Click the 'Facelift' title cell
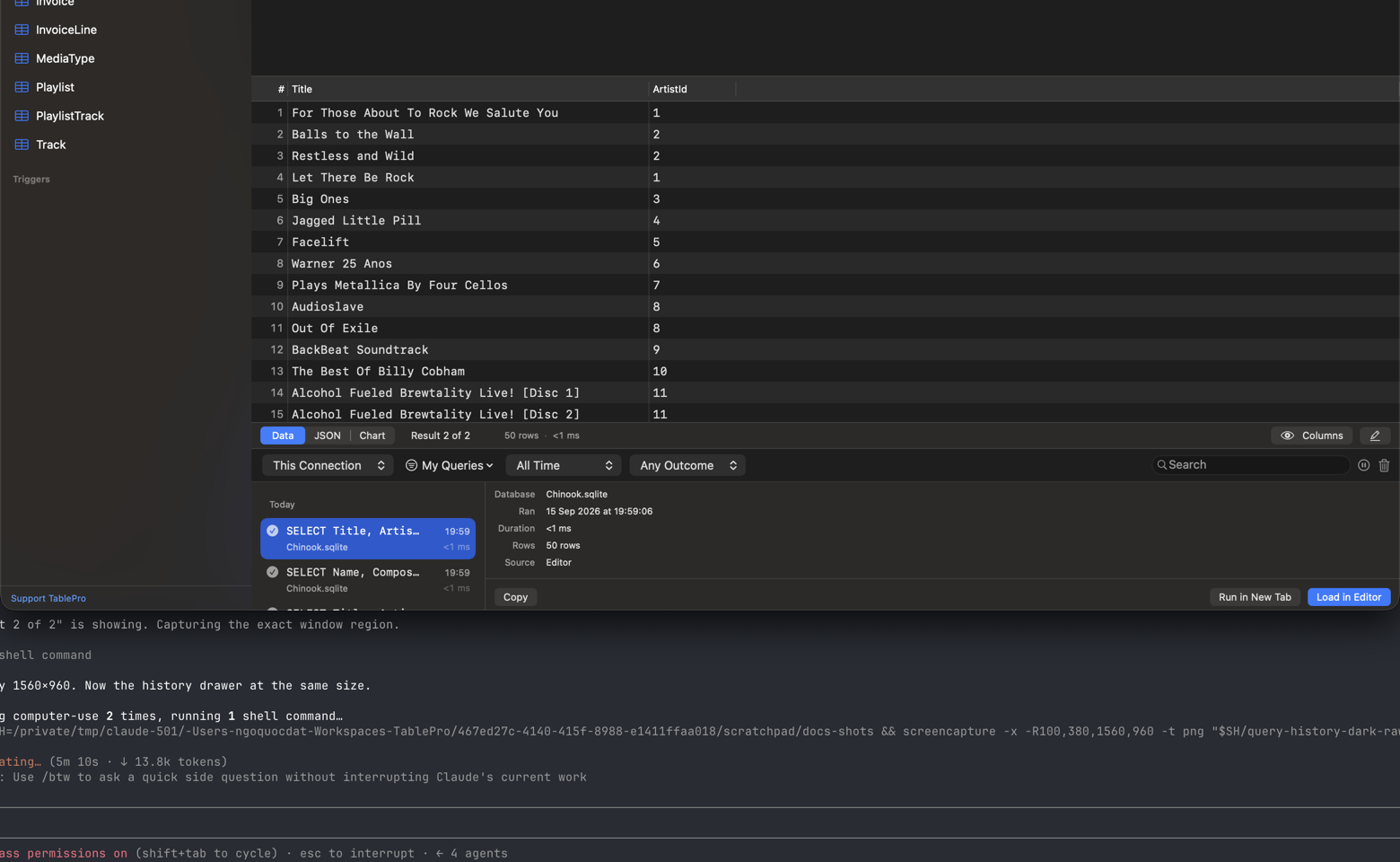Image resolution: width=1400 pixels, height=862 pixels. [x=468, y=242]
